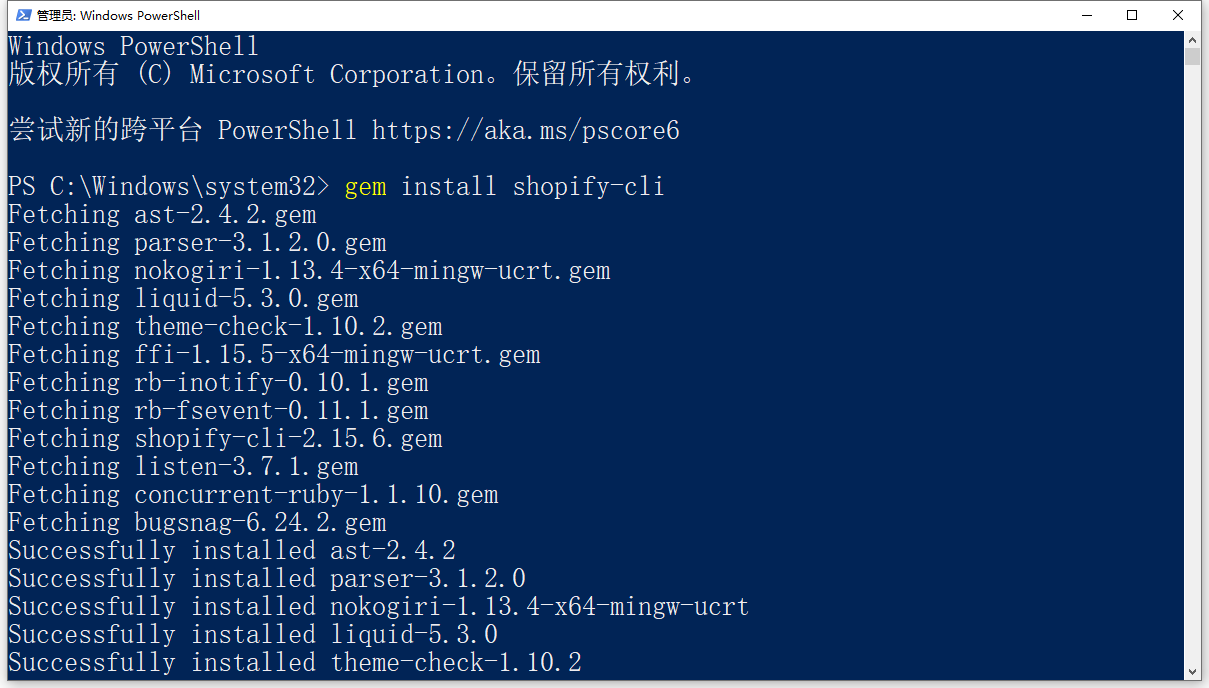Click the "Fetching shopify-cli-2.15.6.gem" line
1209x688 pixels.
(224, 439)
